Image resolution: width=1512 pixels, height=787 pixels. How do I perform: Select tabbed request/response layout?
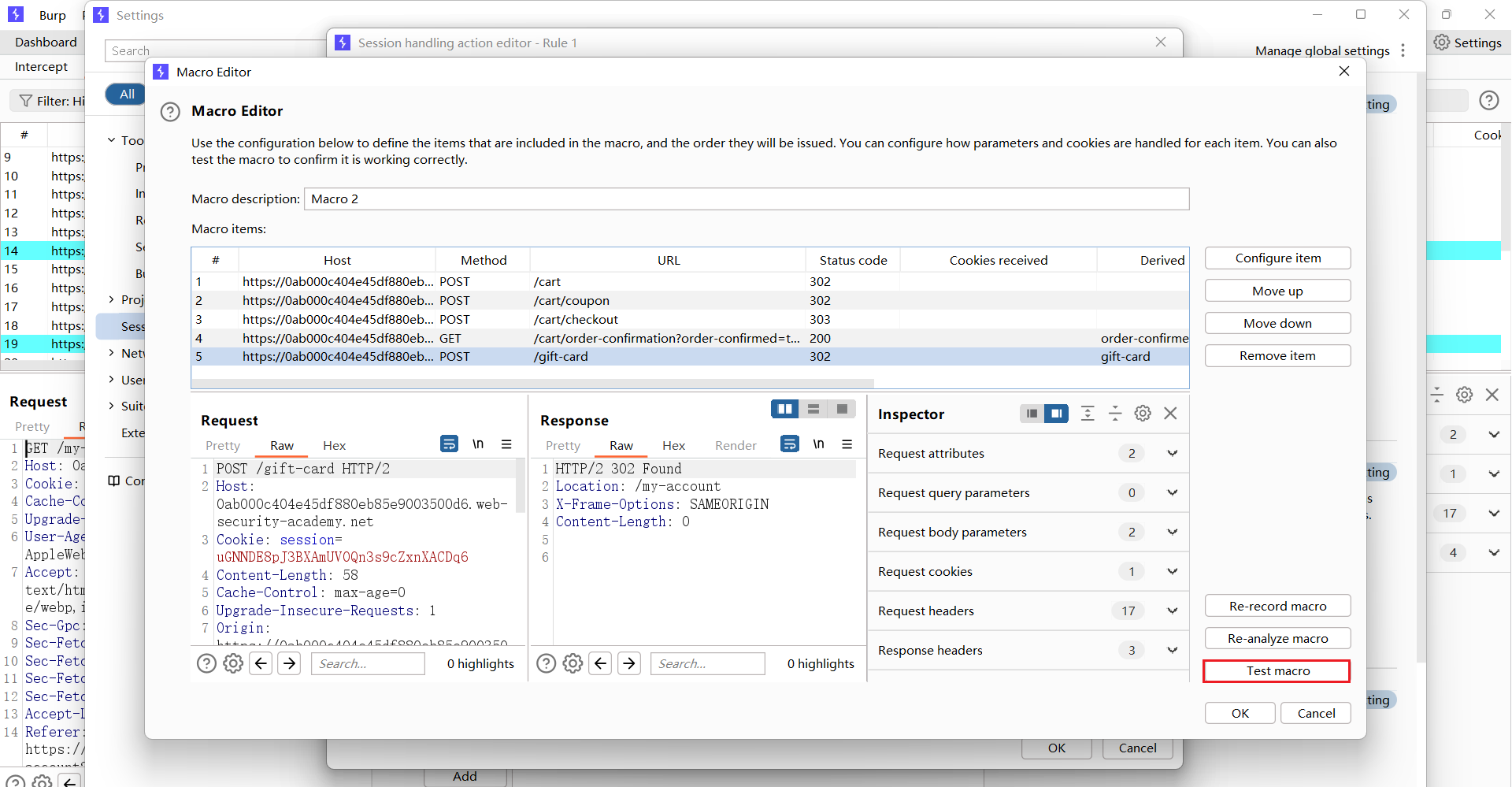click(x=842, y=409)
